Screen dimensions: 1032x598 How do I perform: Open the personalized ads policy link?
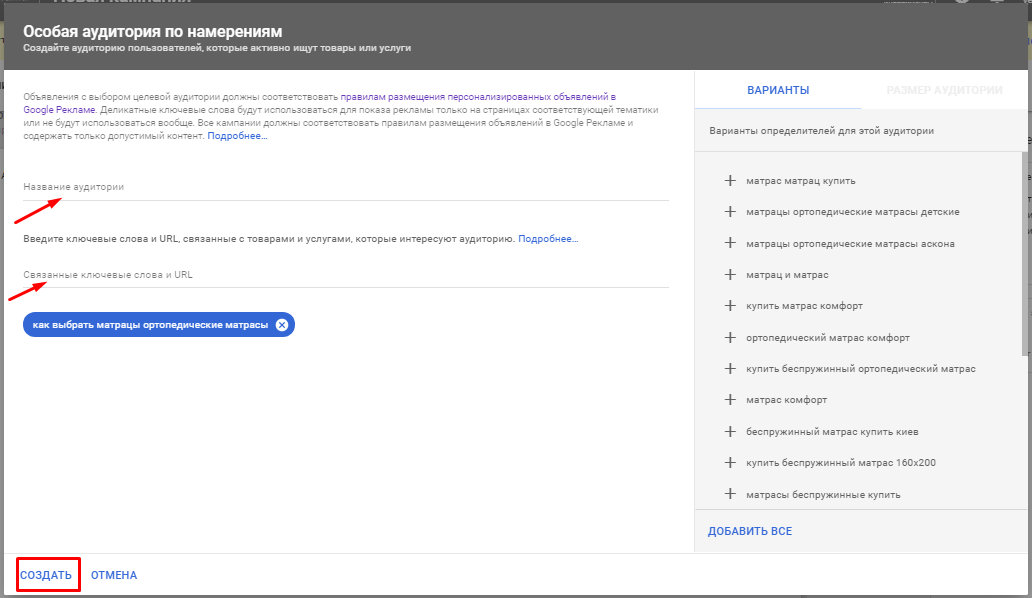477,97
